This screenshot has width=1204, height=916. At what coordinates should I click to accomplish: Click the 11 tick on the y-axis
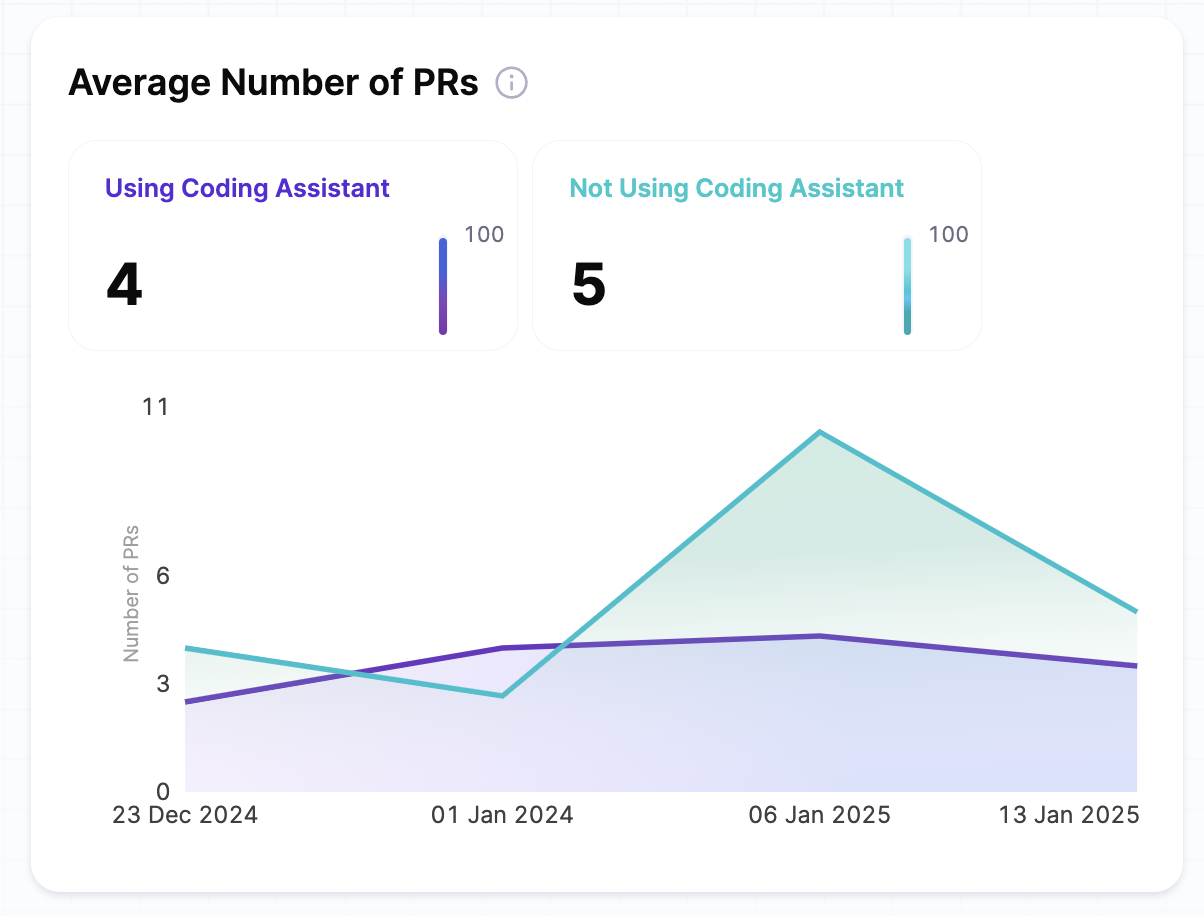tap(156, 407)
